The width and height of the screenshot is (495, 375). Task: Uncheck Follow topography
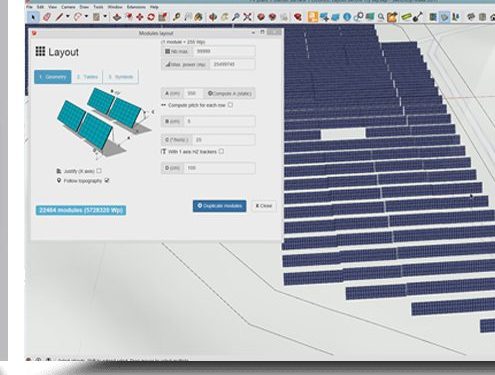[x=107, y=180]
